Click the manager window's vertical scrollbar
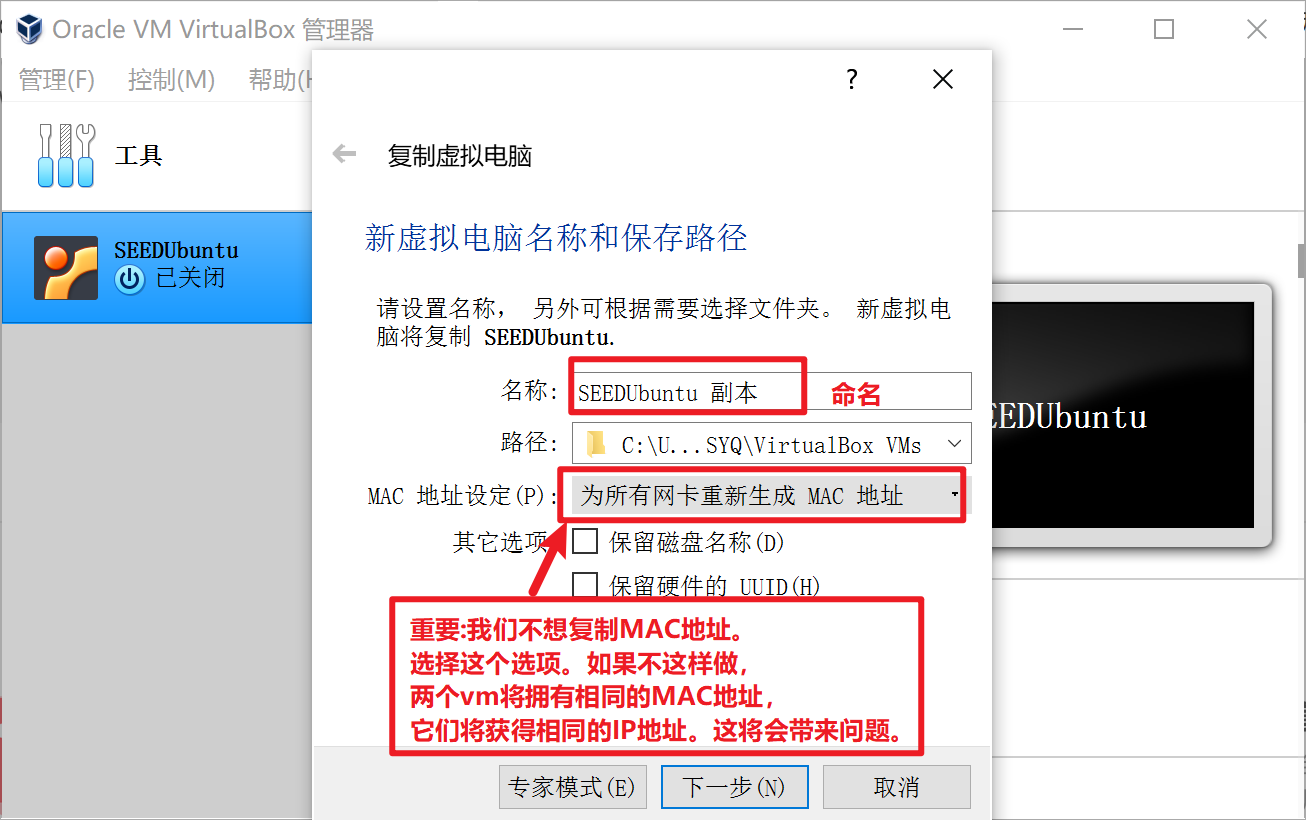This screenshot has height=820, width=1306. pyautogui.click(x=1301, y=261)
